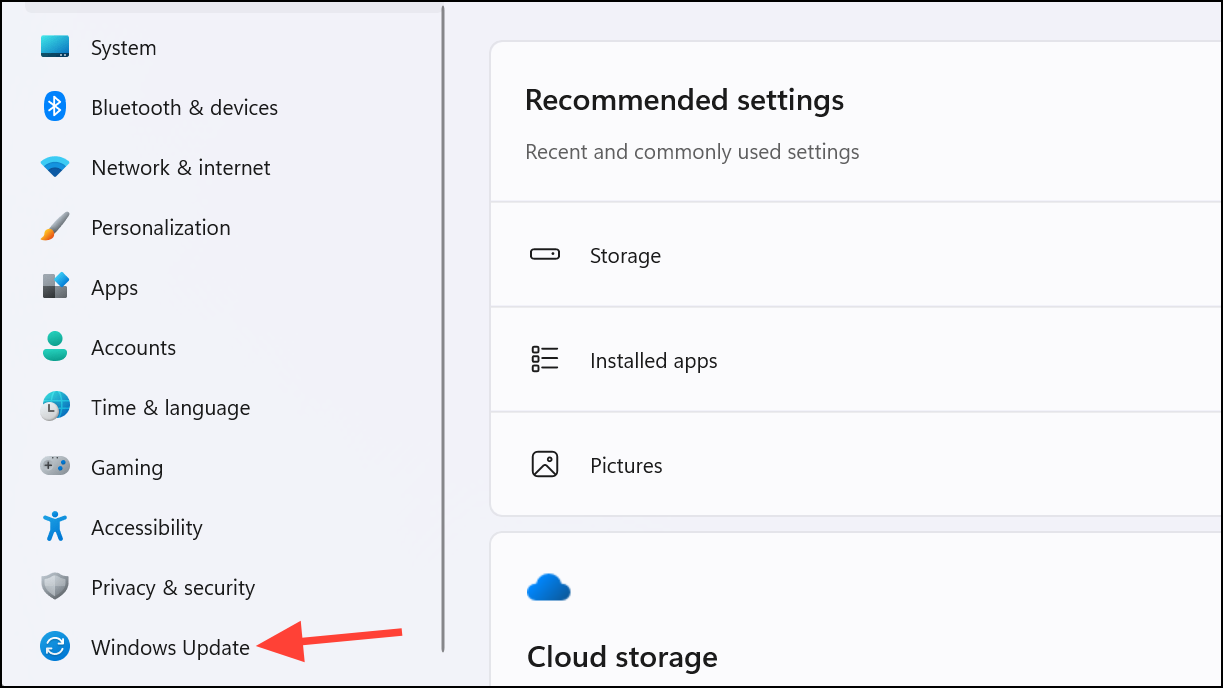1223x688 pixels.
Task: Click the sidebar vertical scrollbar
Action: [x=443, y=330]
